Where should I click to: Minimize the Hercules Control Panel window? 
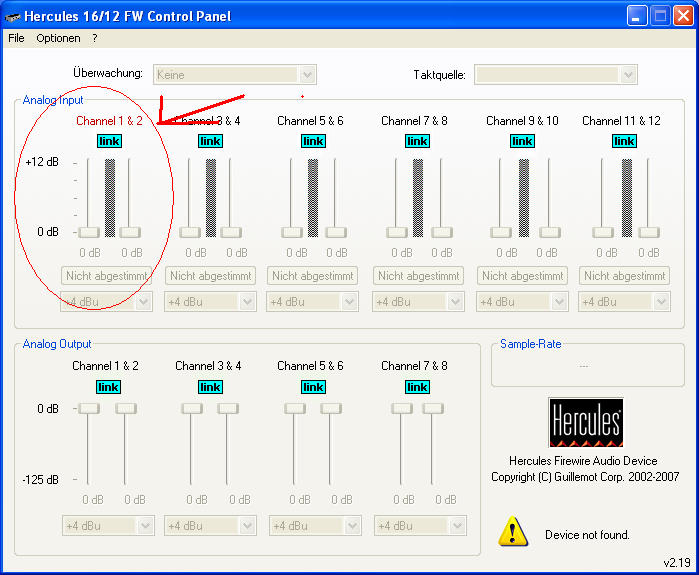637,16
